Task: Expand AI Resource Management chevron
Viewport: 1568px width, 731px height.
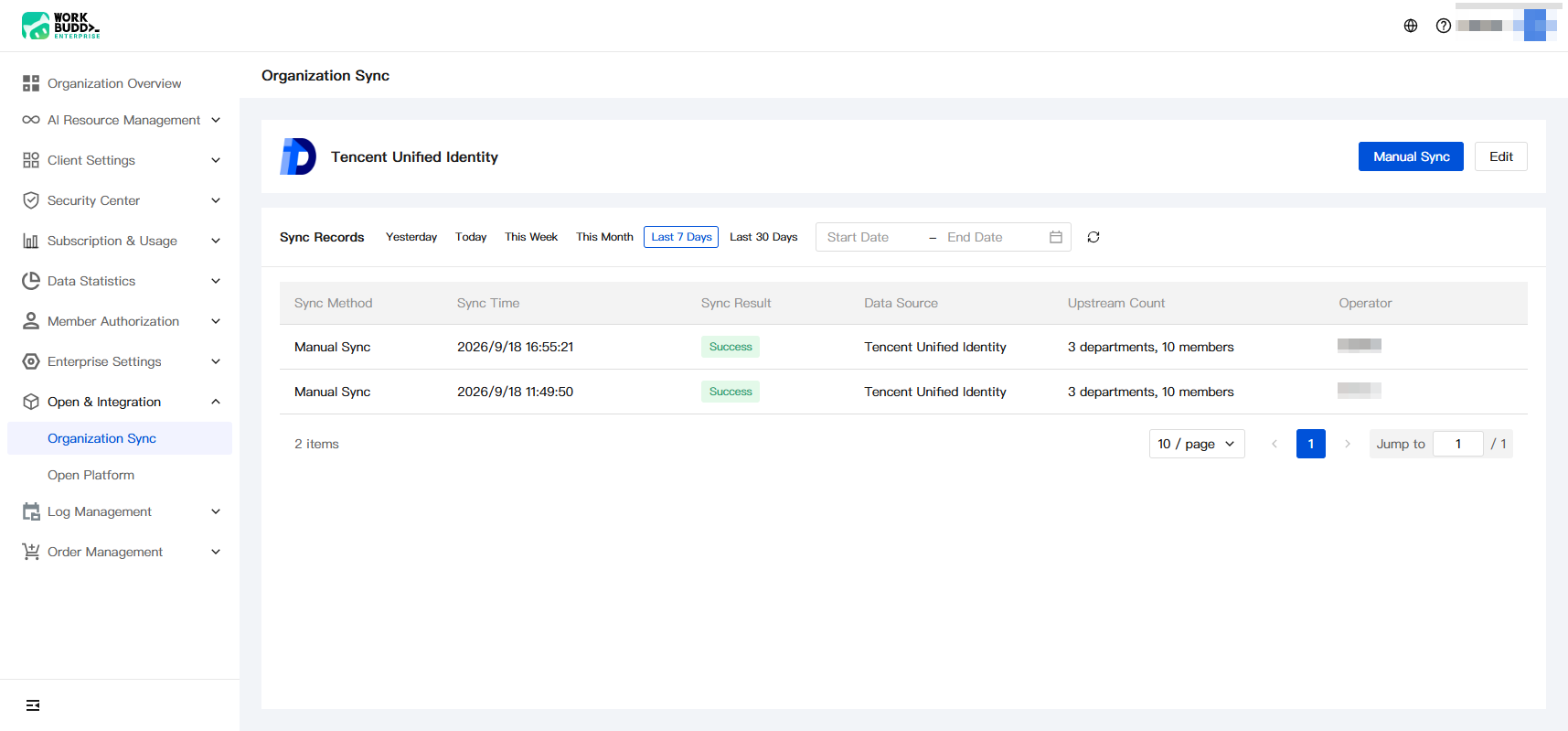Action: pyautogui.click(x=216, y=120)
